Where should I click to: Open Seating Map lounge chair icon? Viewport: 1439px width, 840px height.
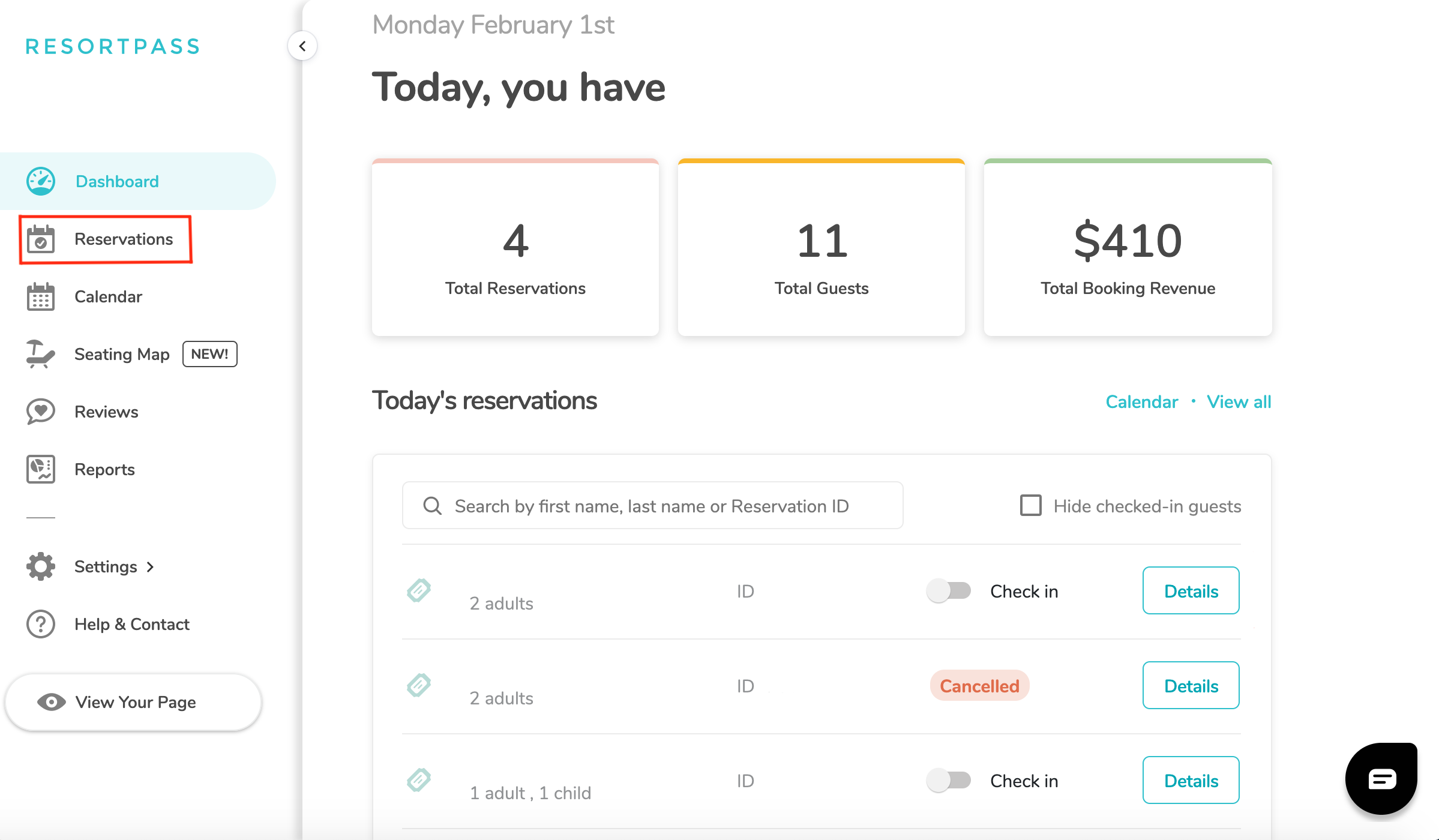[x=41, y=354]
